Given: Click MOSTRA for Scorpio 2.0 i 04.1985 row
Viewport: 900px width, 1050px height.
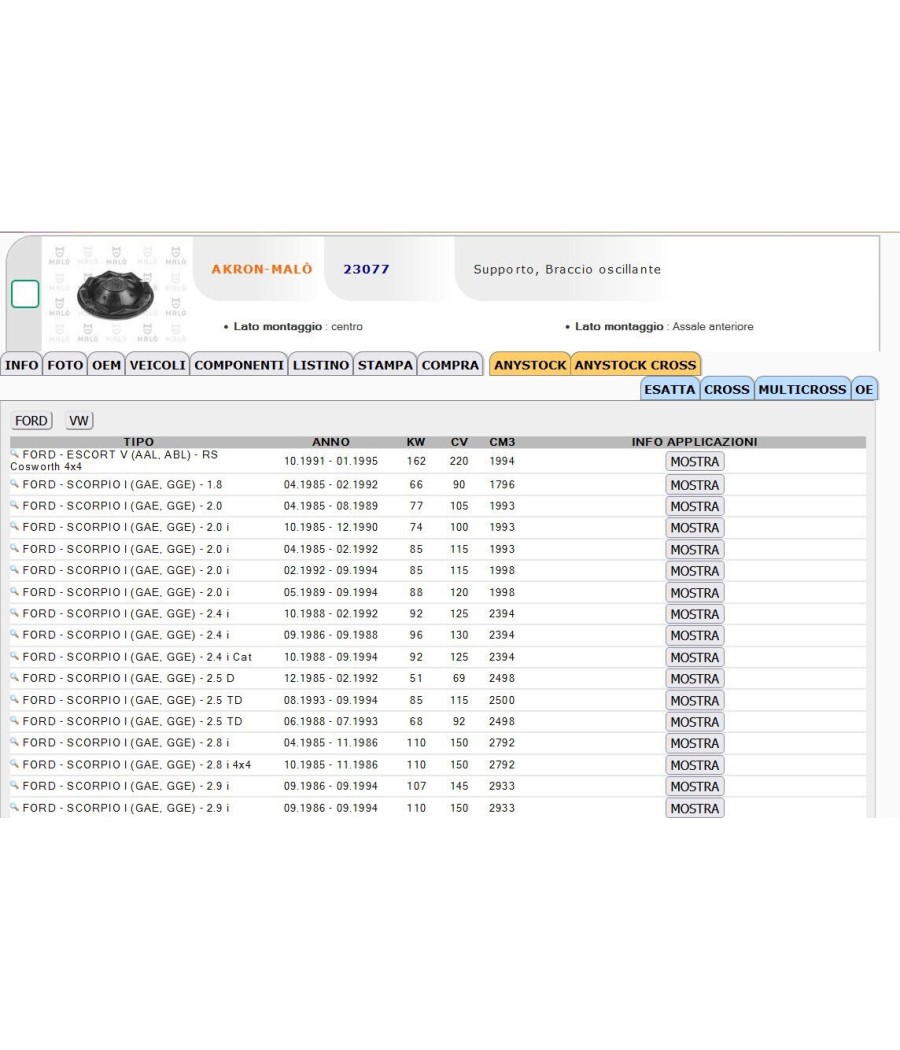Looking at the screenshot, I should 694,549.
